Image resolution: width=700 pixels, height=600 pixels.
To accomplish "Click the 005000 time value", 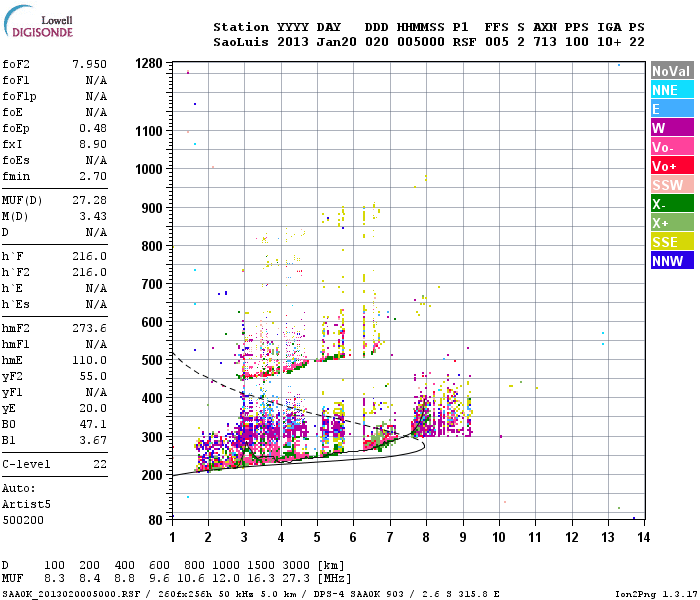I will point(421,42).
